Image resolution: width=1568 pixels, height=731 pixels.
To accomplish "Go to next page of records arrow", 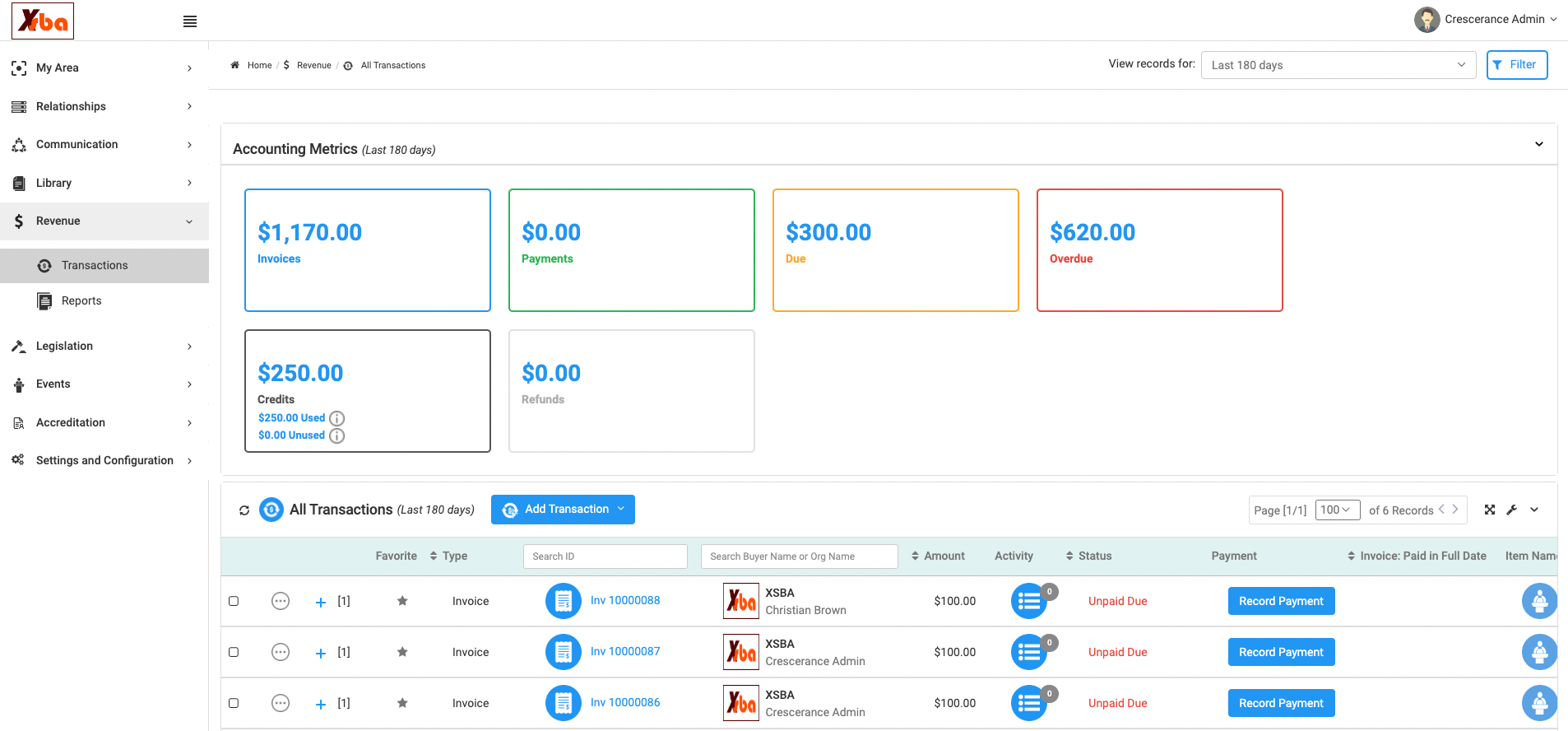I will (x=1455, y=510).
